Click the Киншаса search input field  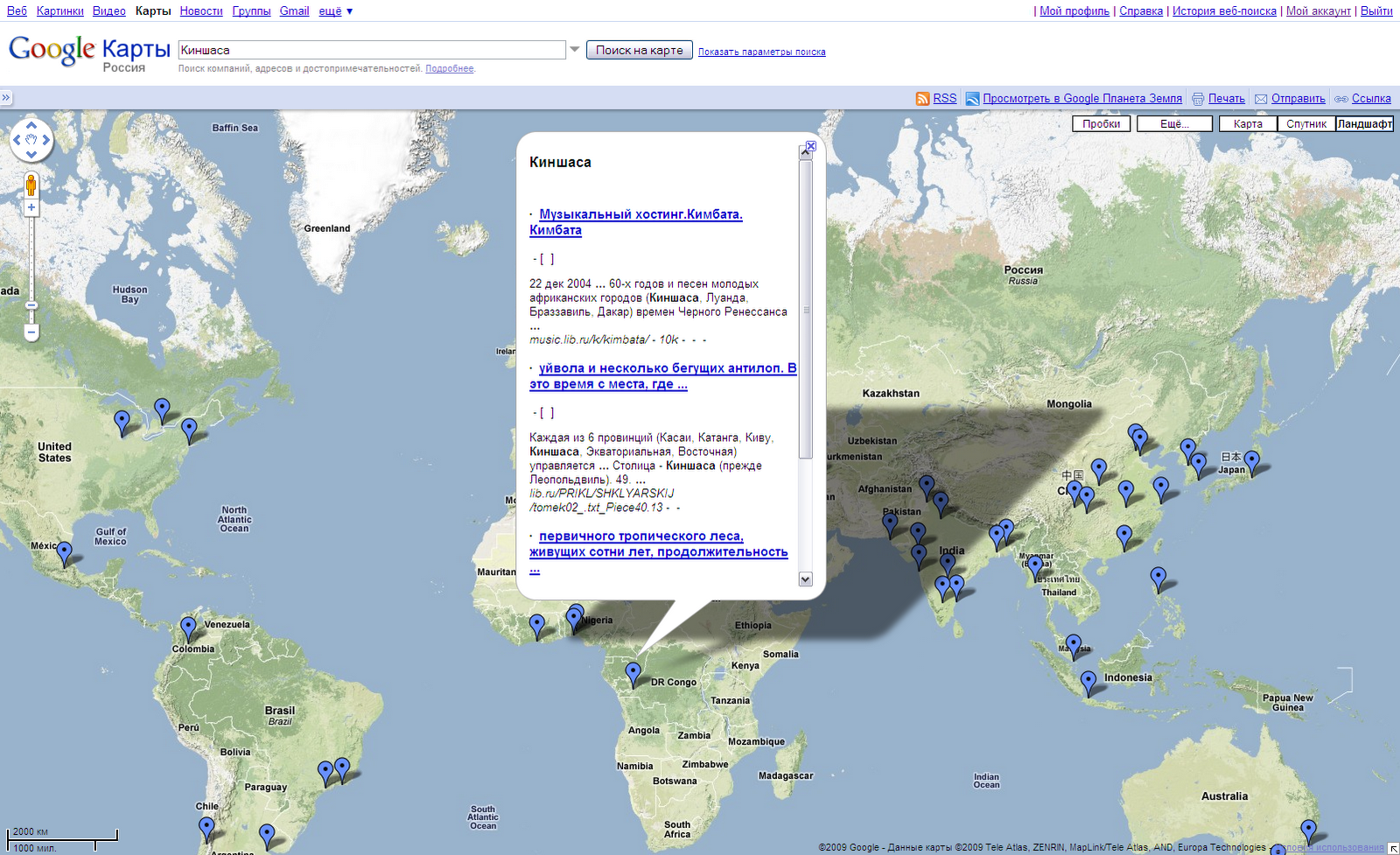click(x=372, y=50)
